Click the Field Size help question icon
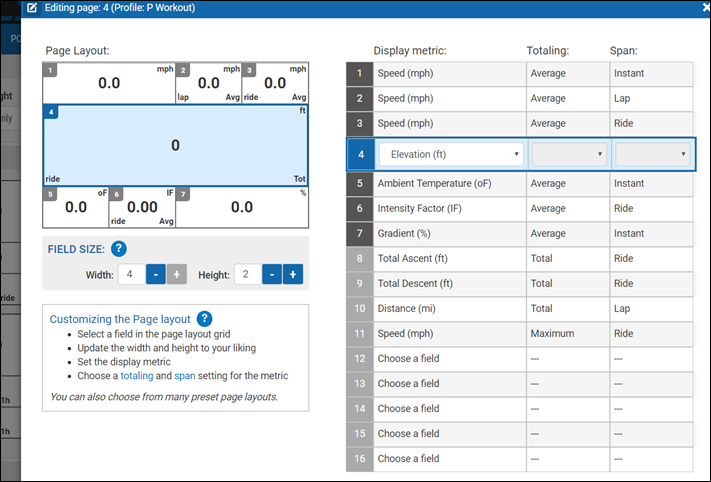711x482 pixels. click(119, 250)
